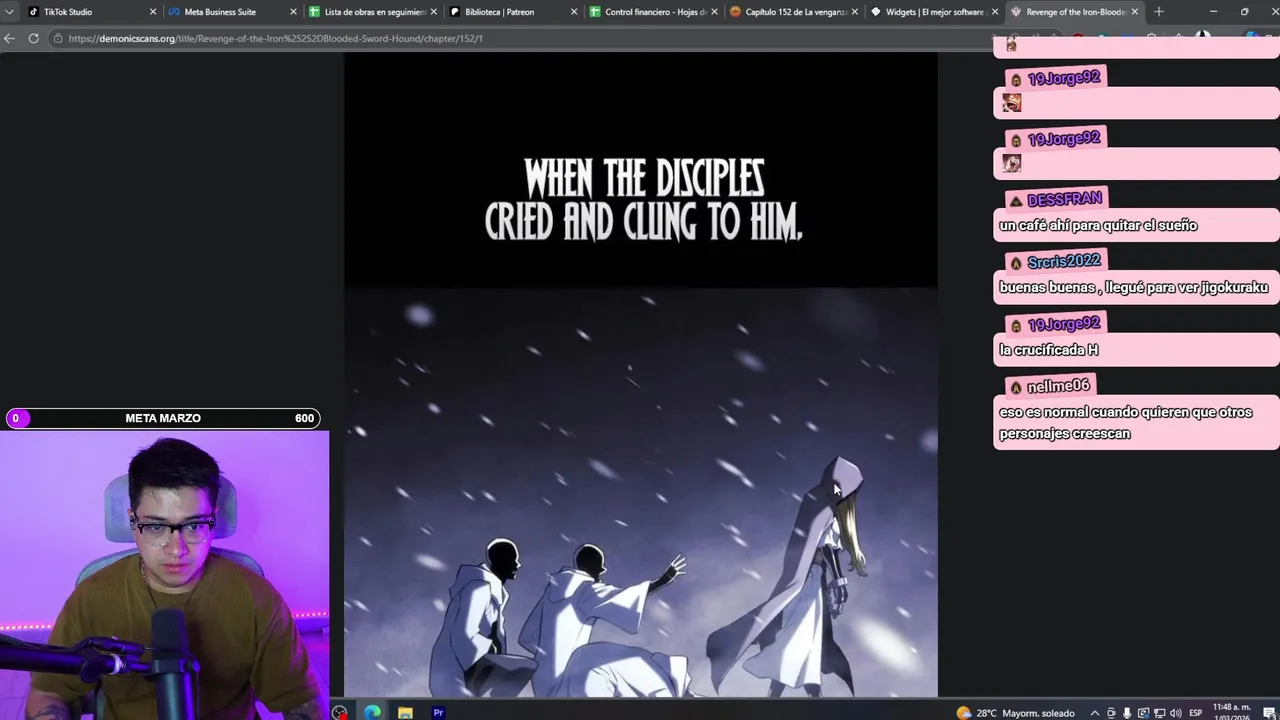Image resolution: width=1280 pixels, height=720 pixels.
Task: Open the weather widget showing 28°C
Action: 1015,713
